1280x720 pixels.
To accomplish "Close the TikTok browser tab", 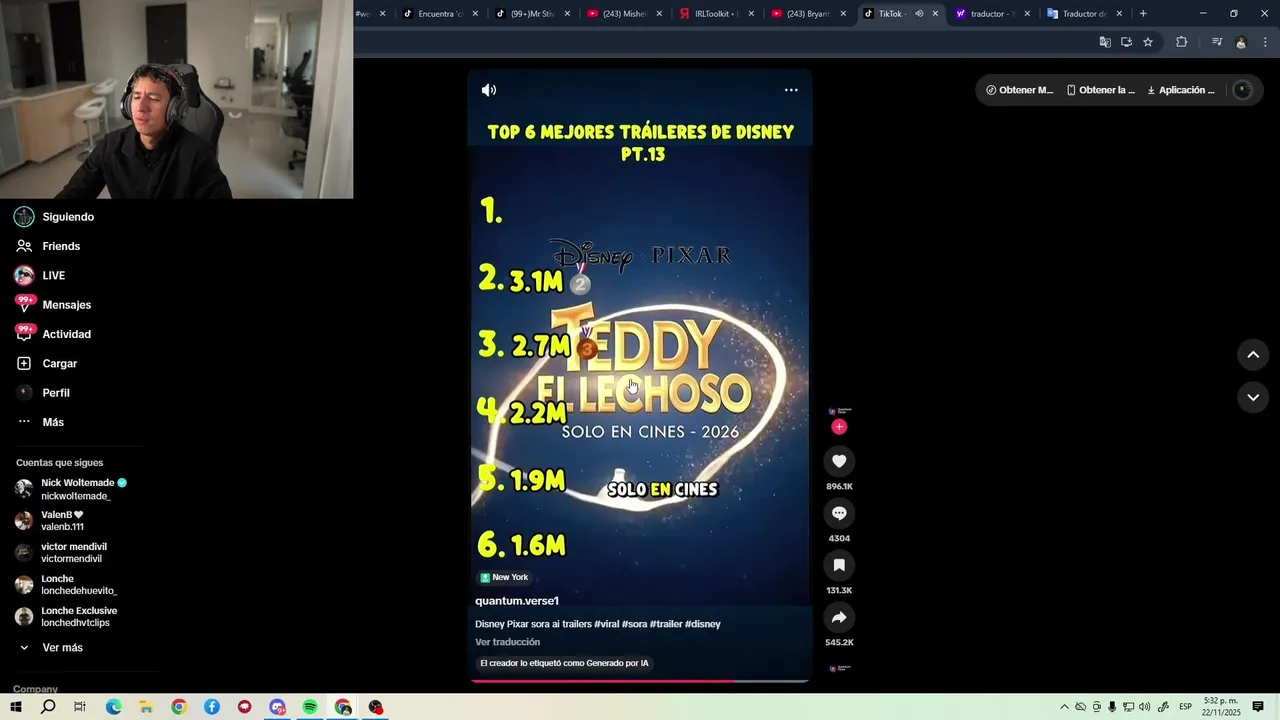I will click(x=935, y=14).
